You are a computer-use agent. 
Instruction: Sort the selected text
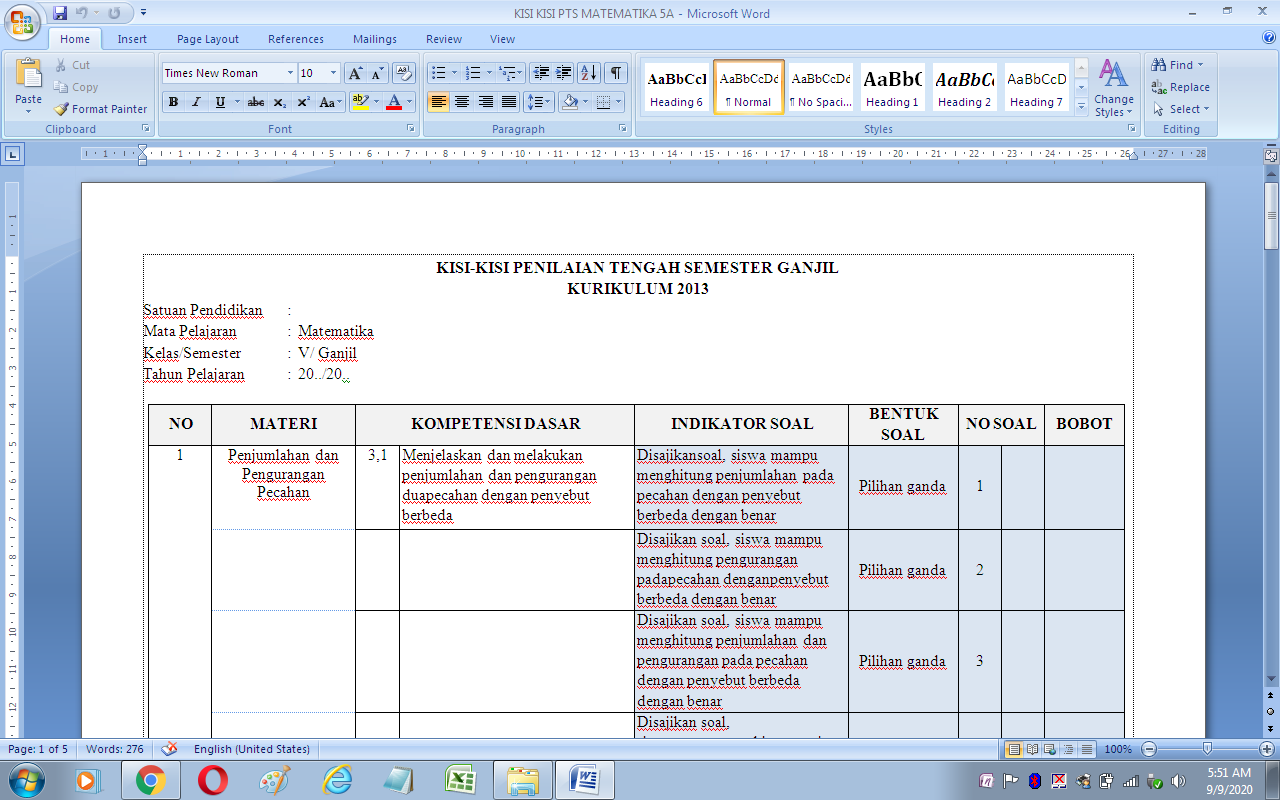click(x=589, y=73)
